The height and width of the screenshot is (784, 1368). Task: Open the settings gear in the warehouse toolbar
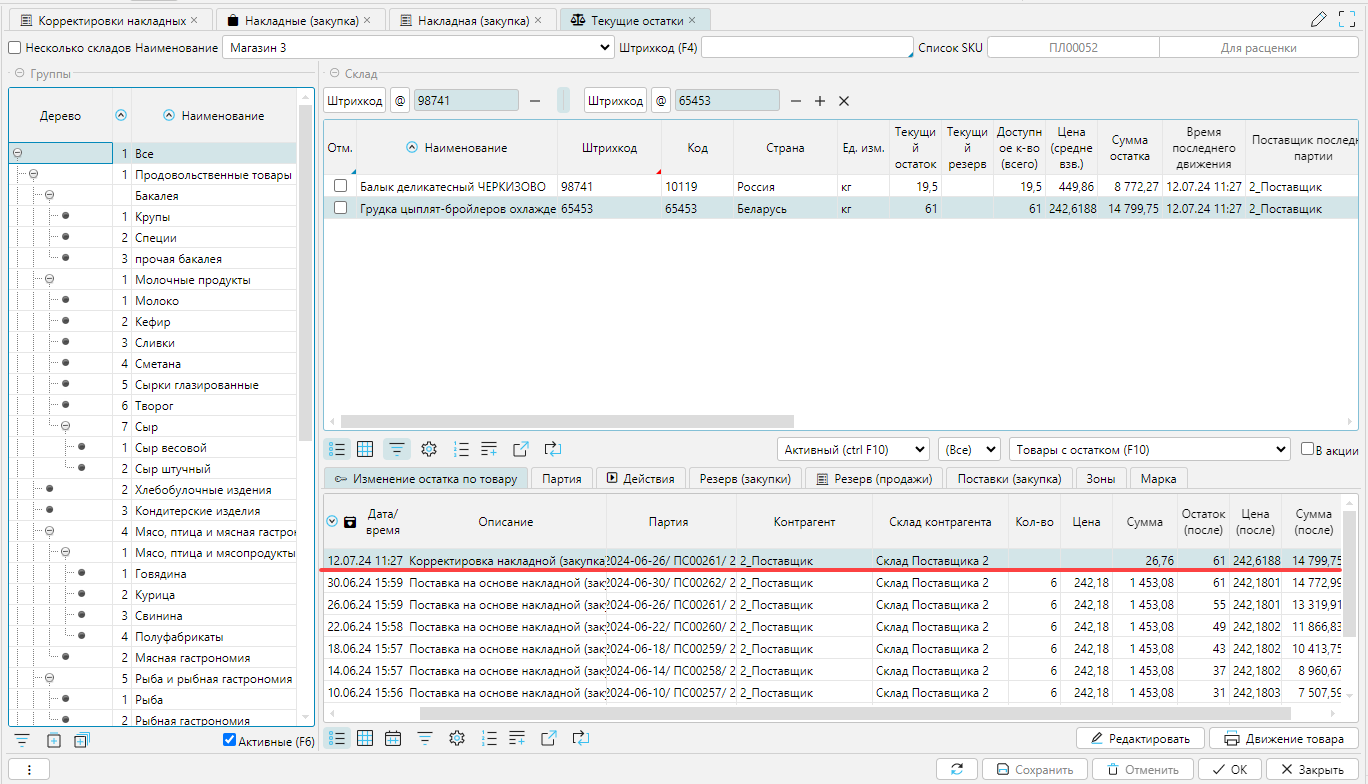[429, 449]
